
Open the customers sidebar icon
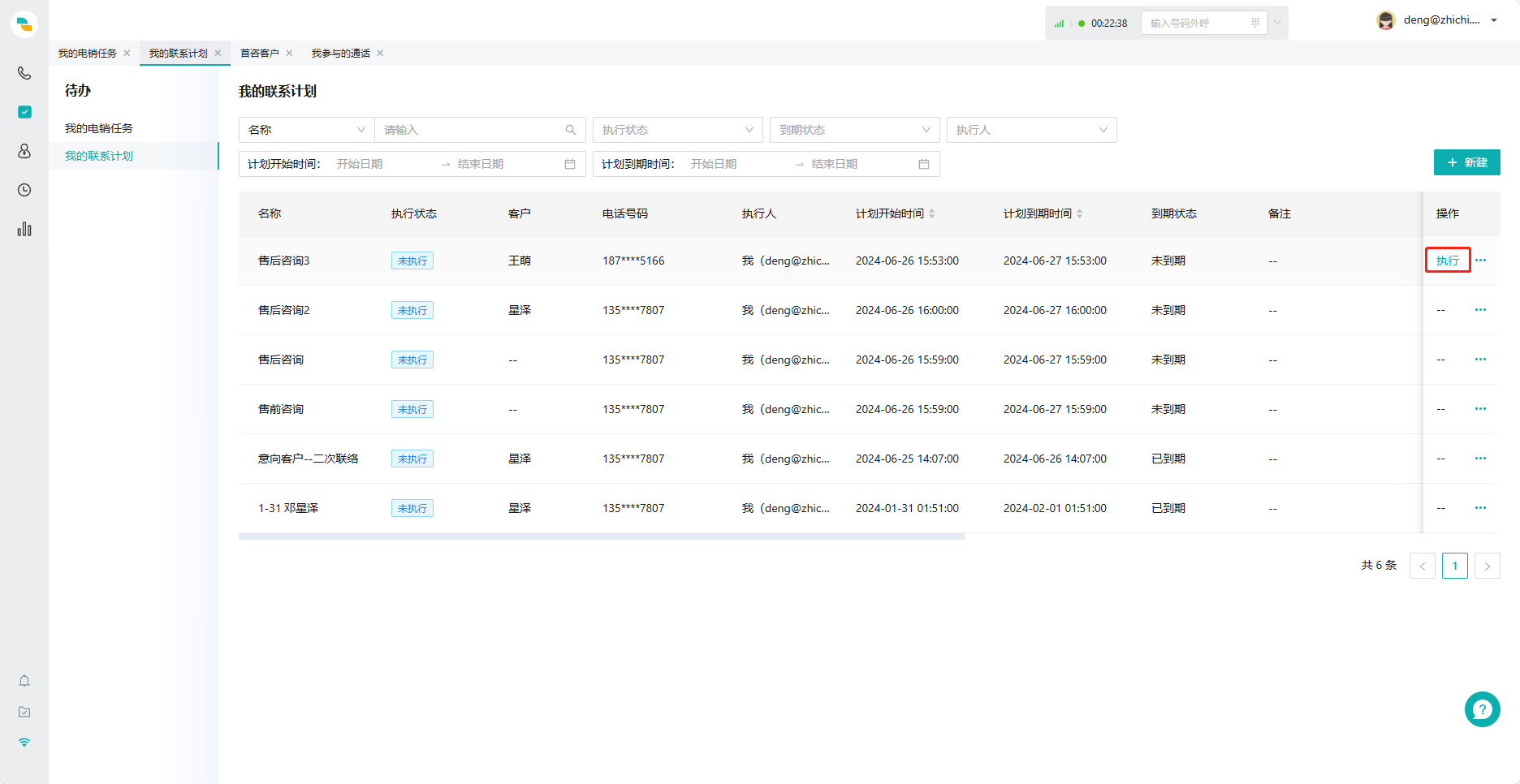point(24,151)
